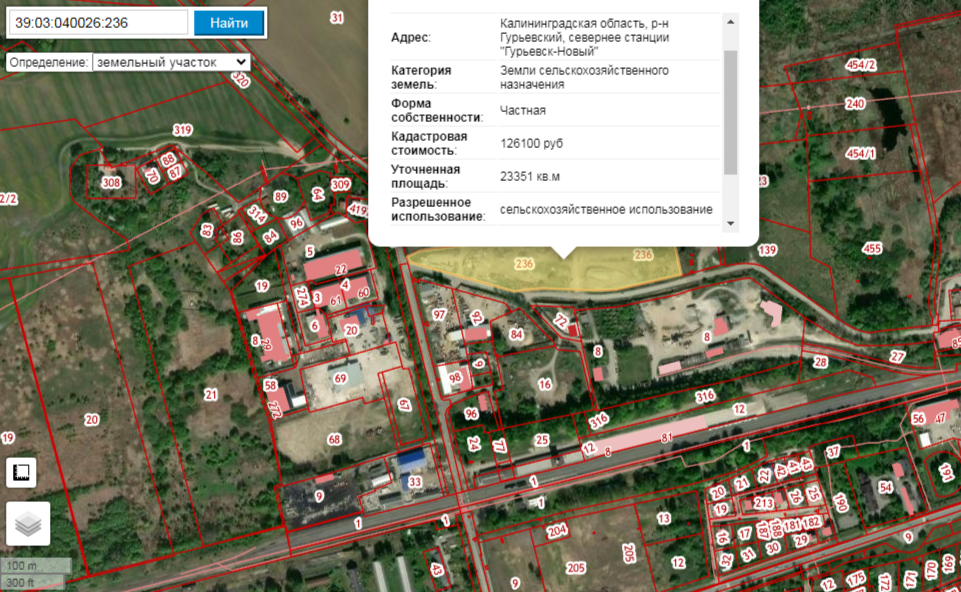
Task: Expand the 'земельный участок' dropdown
Action: (170, 62)
